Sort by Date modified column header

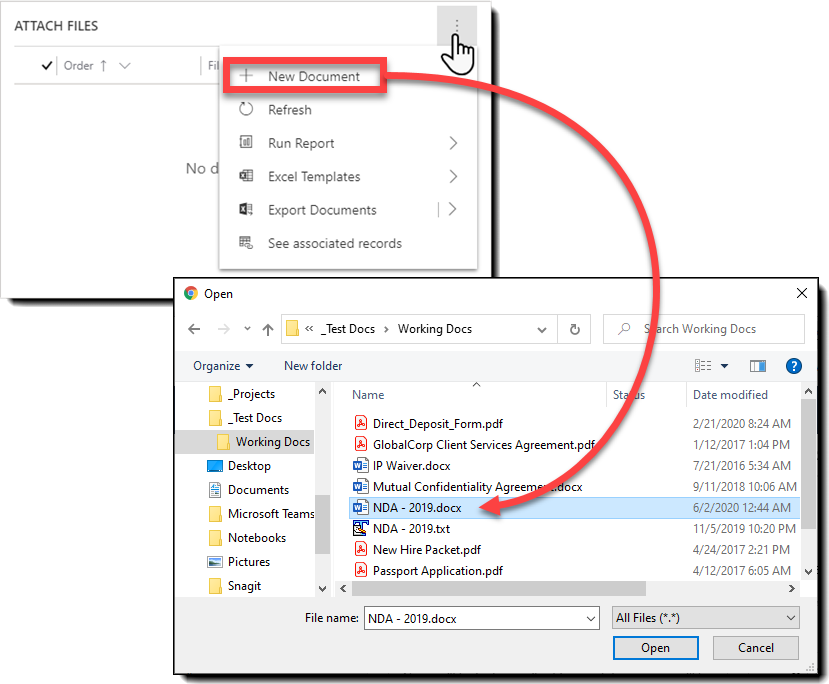point(730,395)
